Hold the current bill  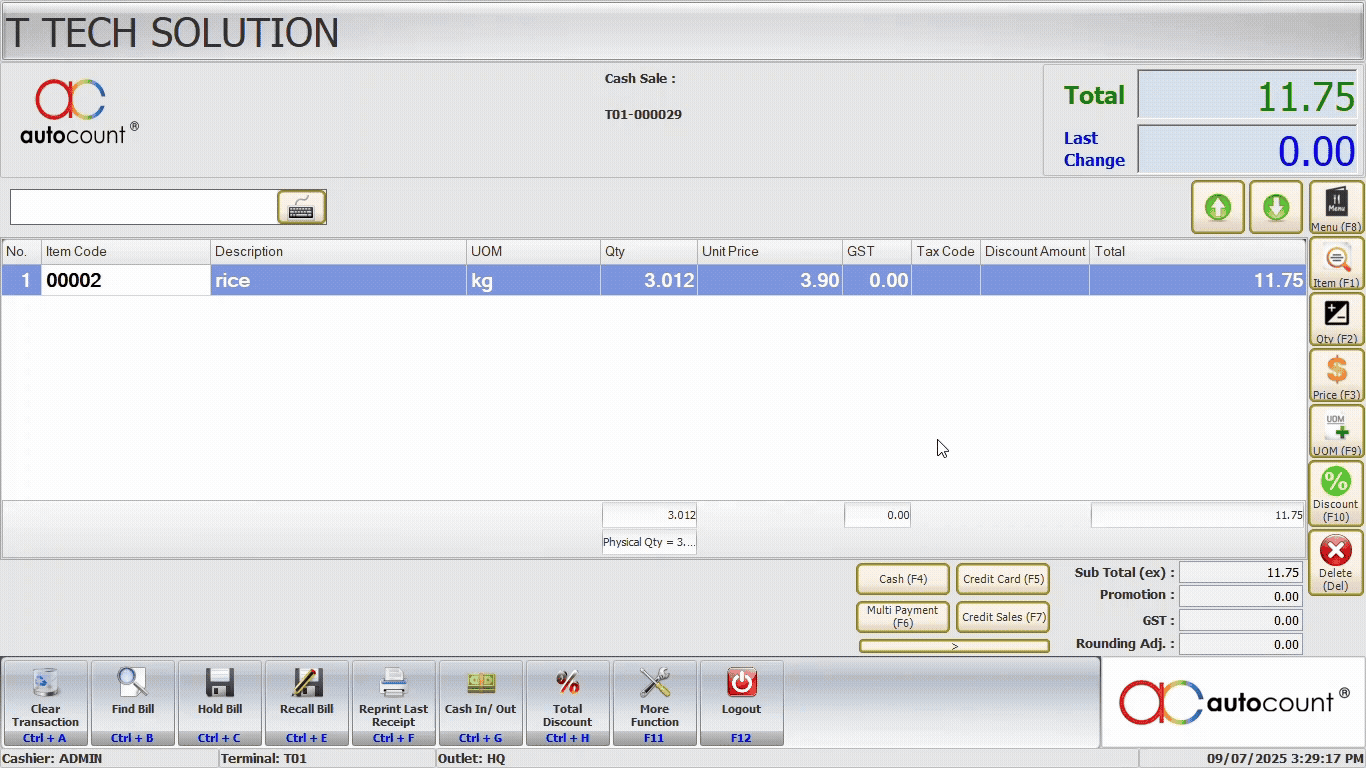(x=219, y=702)
